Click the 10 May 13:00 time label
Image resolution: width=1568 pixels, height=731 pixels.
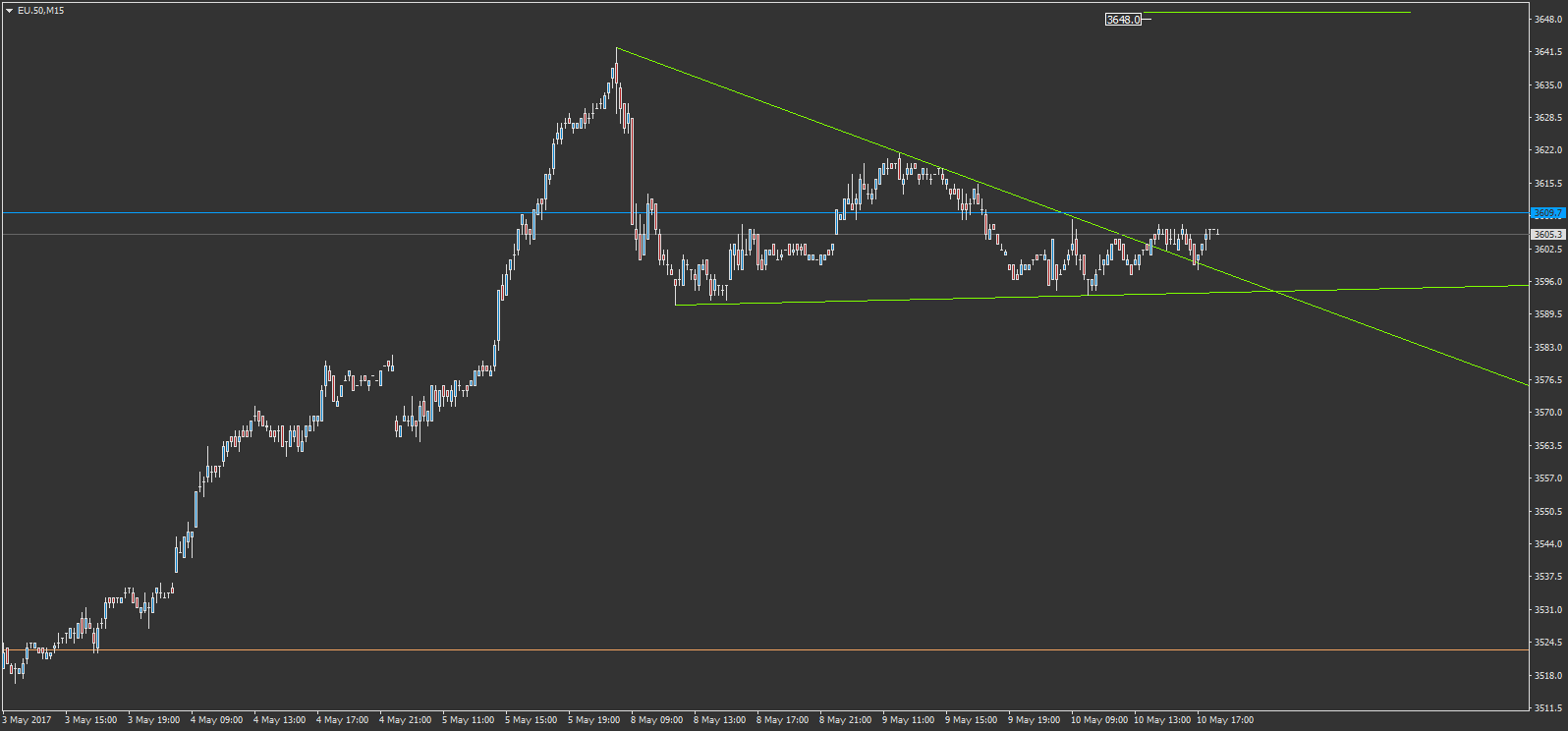tap(1162, 720)
